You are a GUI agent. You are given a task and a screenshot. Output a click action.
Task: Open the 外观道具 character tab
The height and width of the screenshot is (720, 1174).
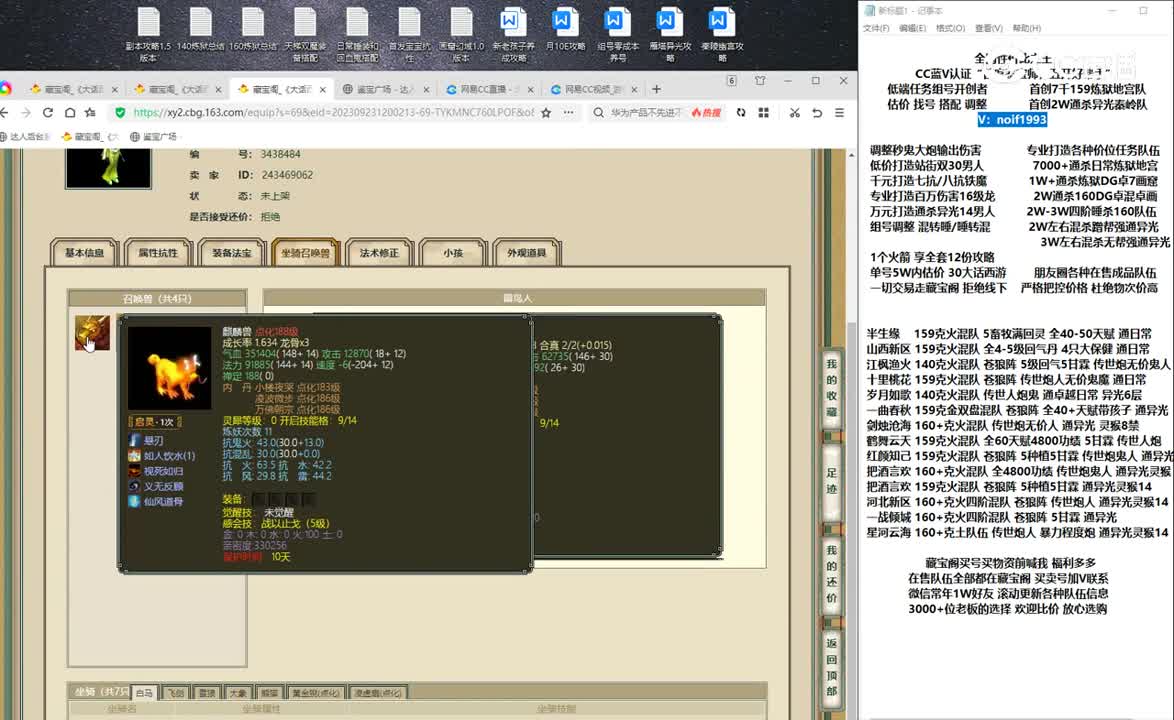[526, 253]
